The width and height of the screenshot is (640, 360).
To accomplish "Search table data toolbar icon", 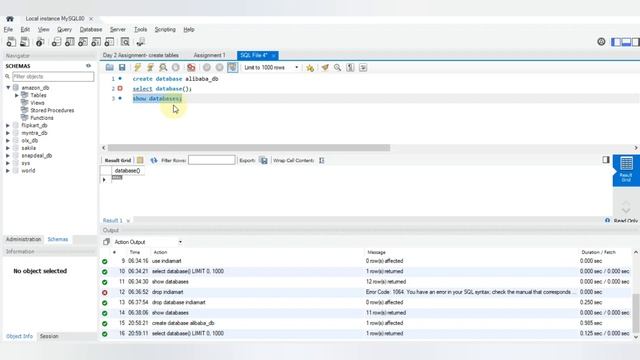I will pyautogui.click(x=125, y=42).
